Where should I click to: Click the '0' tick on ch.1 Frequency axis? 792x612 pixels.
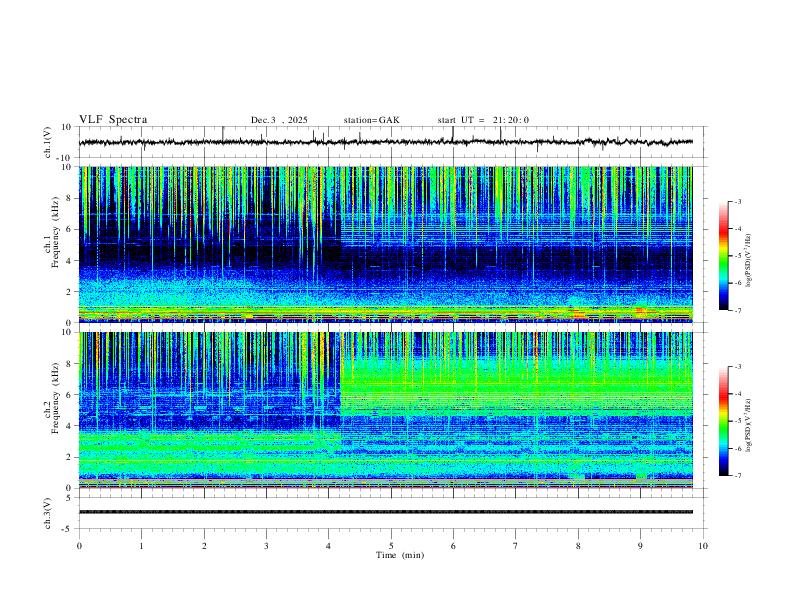point(70,323)
